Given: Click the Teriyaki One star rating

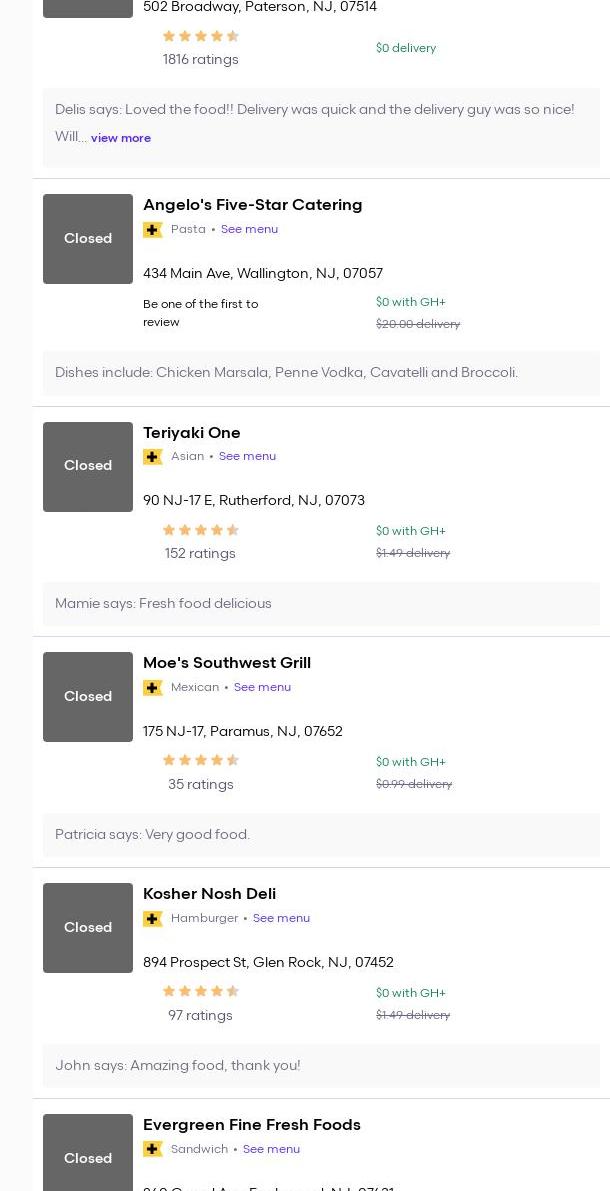Looking at the screenshot, I should [x=200, y=530].
